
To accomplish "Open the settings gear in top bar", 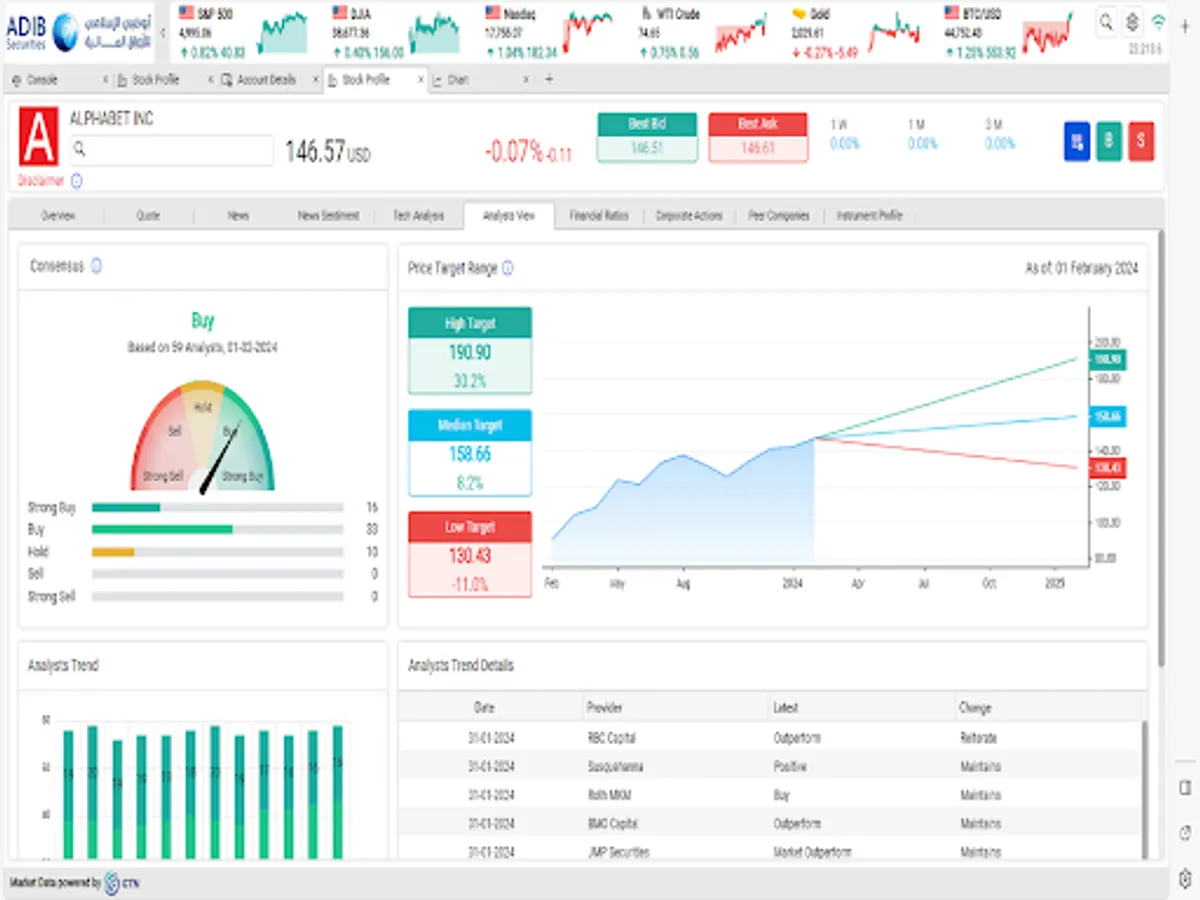I will click(x=1132, y=21).
